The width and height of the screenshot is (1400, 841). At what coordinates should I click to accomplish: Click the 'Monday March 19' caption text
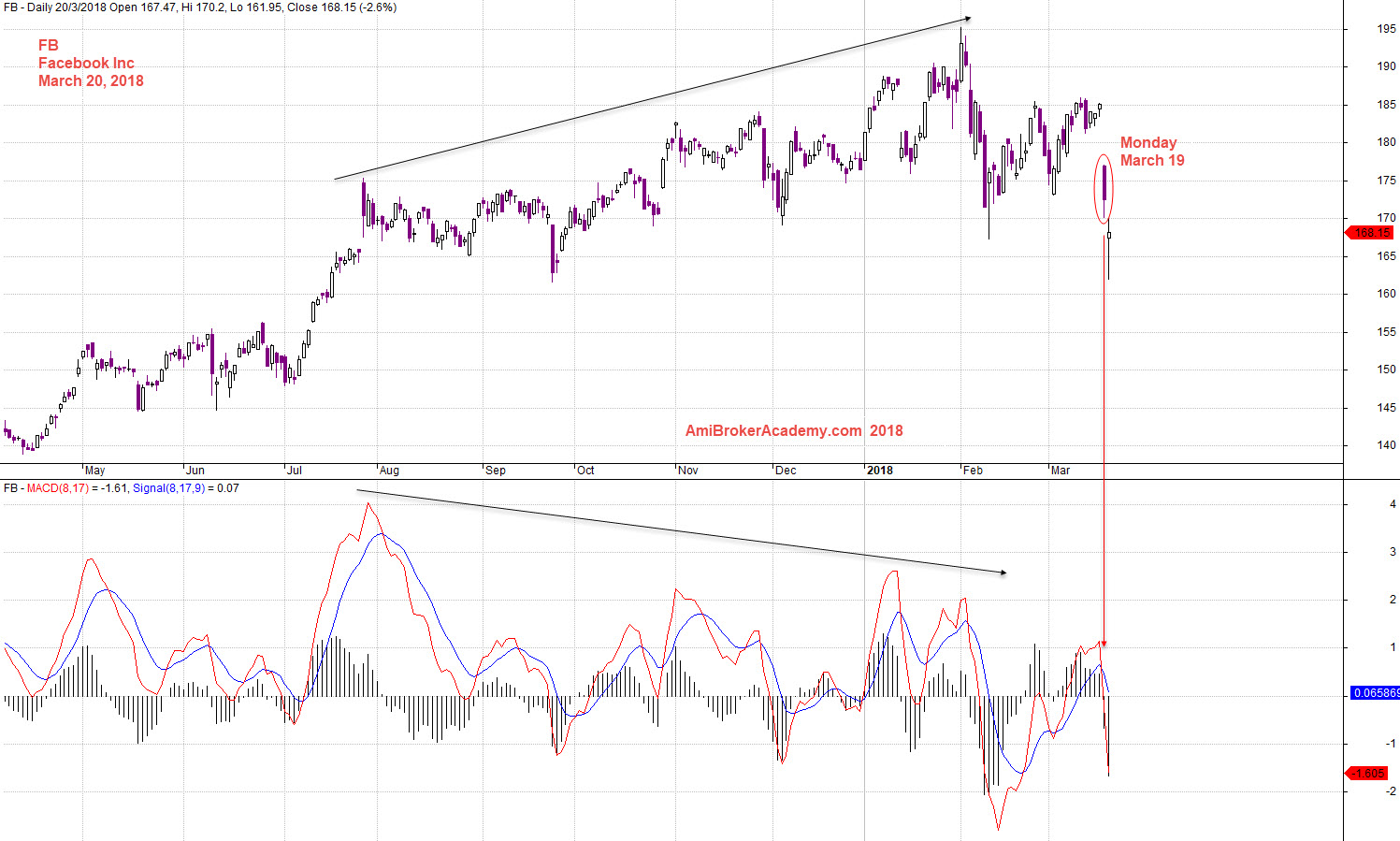(x=1152, y=152)
